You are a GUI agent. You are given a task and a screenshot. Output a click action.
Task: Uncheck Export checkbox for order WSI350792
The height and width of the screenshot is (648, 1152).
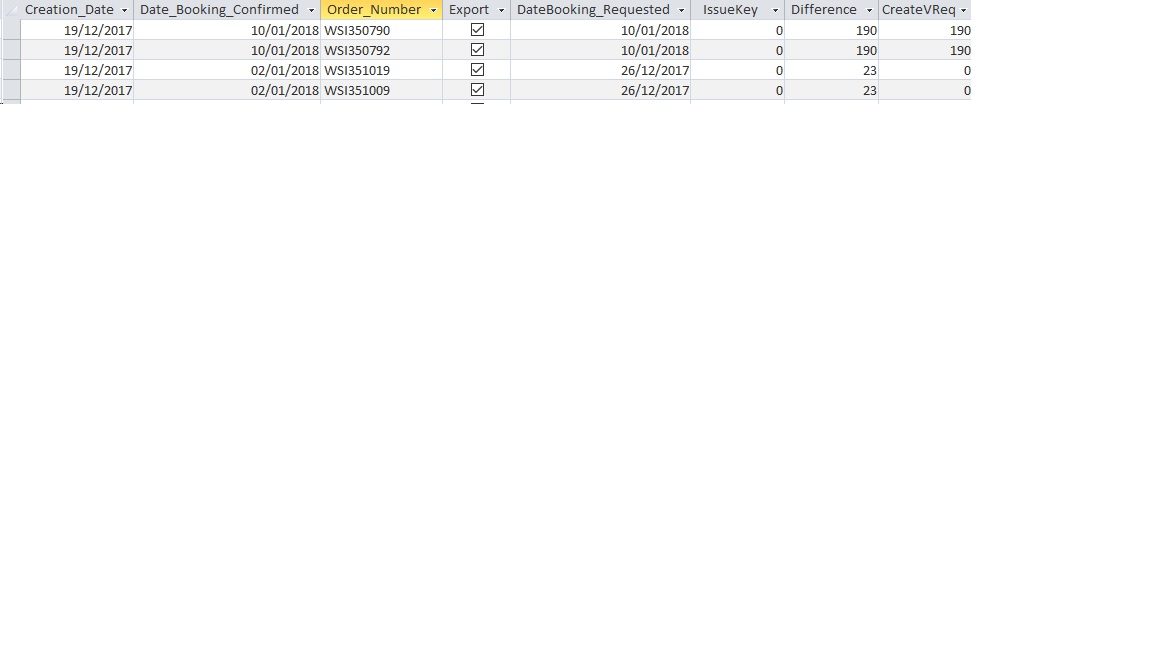tap(477, 49)
